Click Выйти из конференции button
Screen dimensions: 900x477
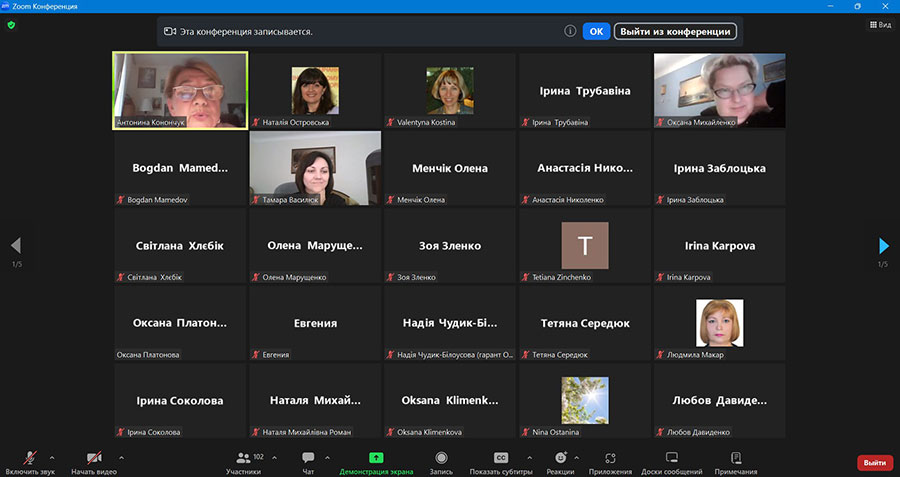(x=675, y=31)
